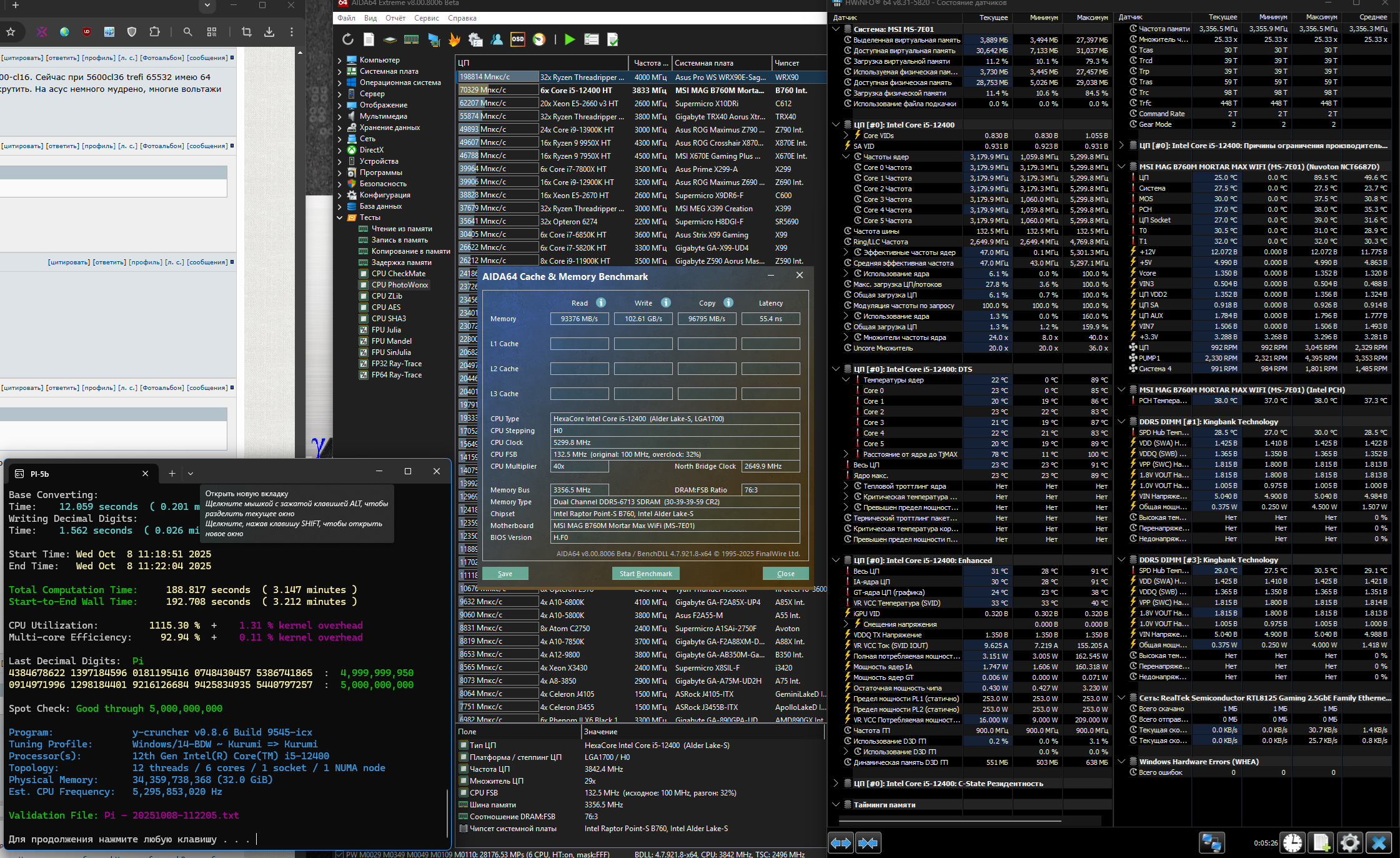
Task: Open HWiNFO sensor settings gear icon
Action: point(1349,843)
